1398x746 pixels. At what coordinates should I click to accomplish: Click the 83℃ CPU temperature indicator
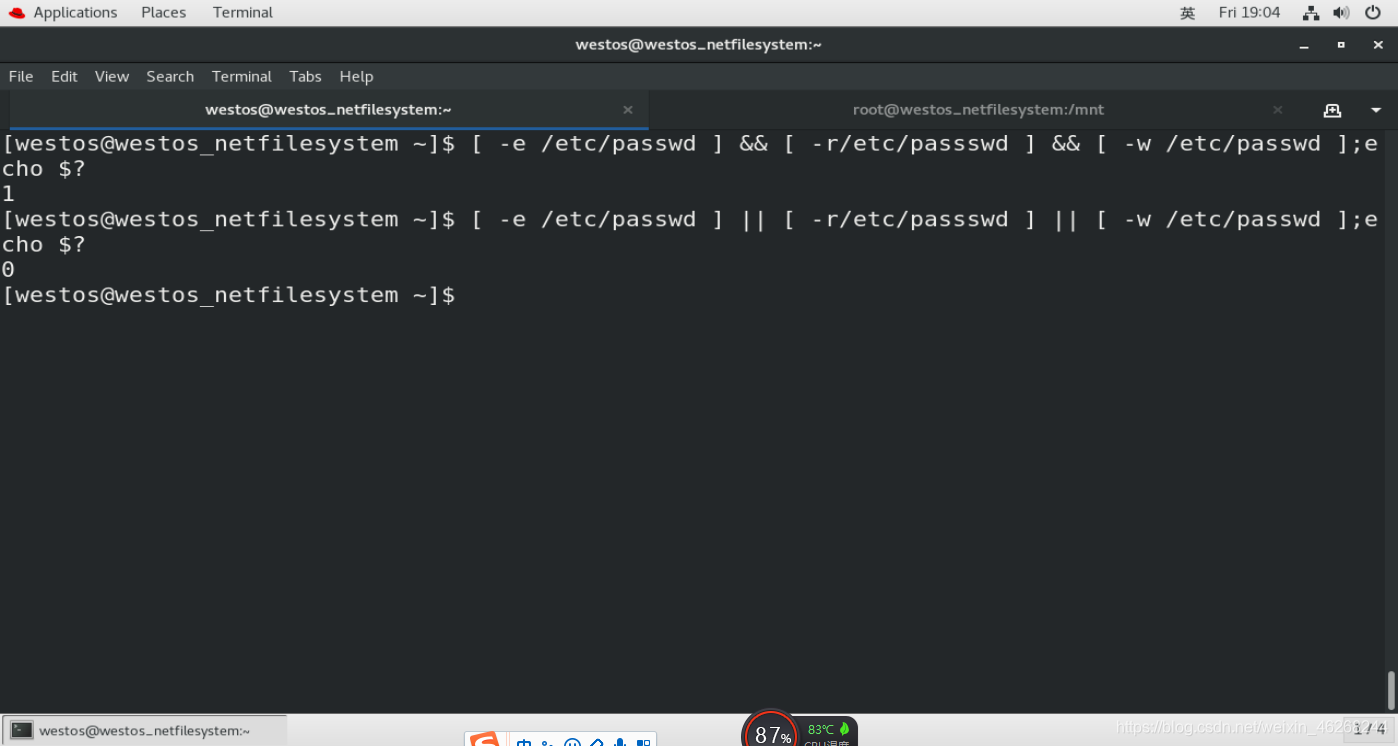[x=821, y=729]
